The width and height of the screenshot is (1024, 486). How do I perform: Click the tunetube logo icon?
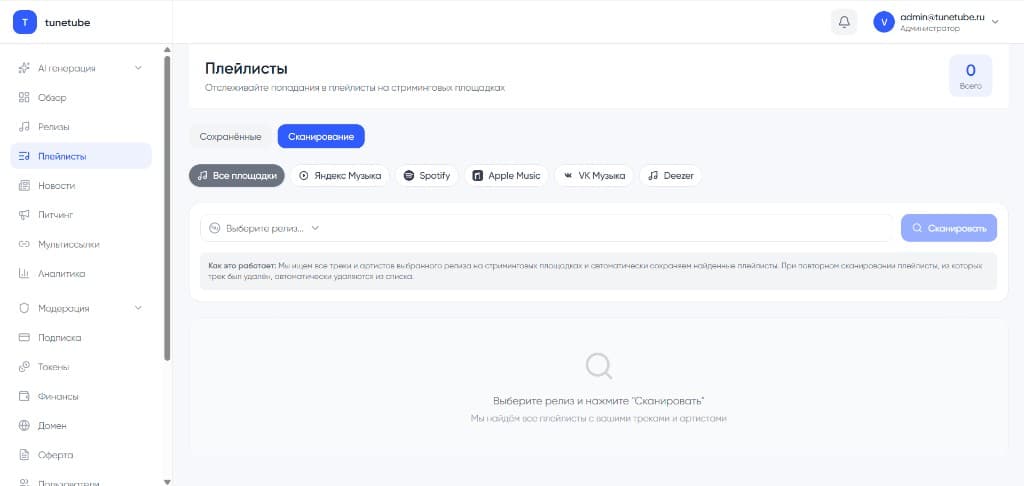click(25, 22)
